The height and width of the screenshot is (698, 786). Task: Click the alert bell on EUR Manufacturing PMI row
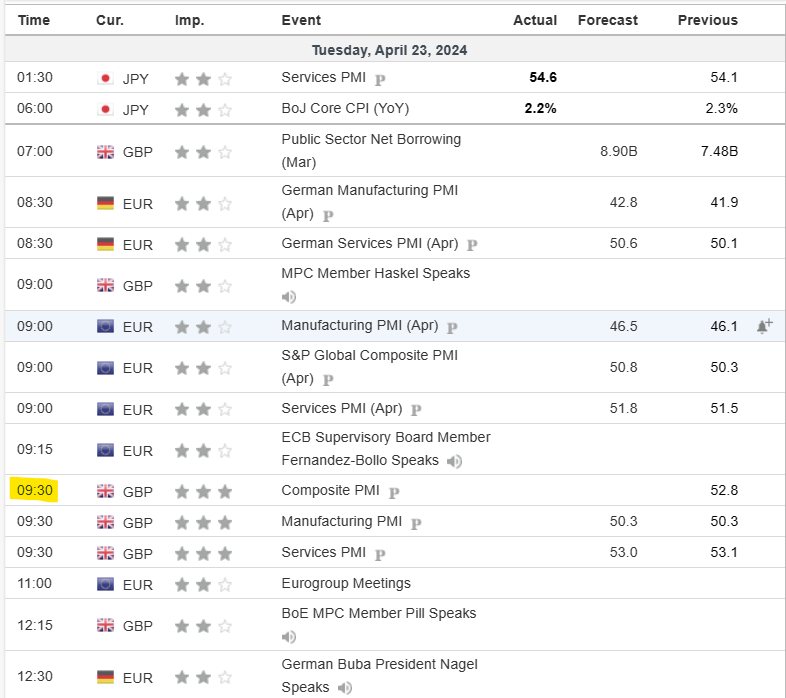pyautogui.click(x=764, y=326)
